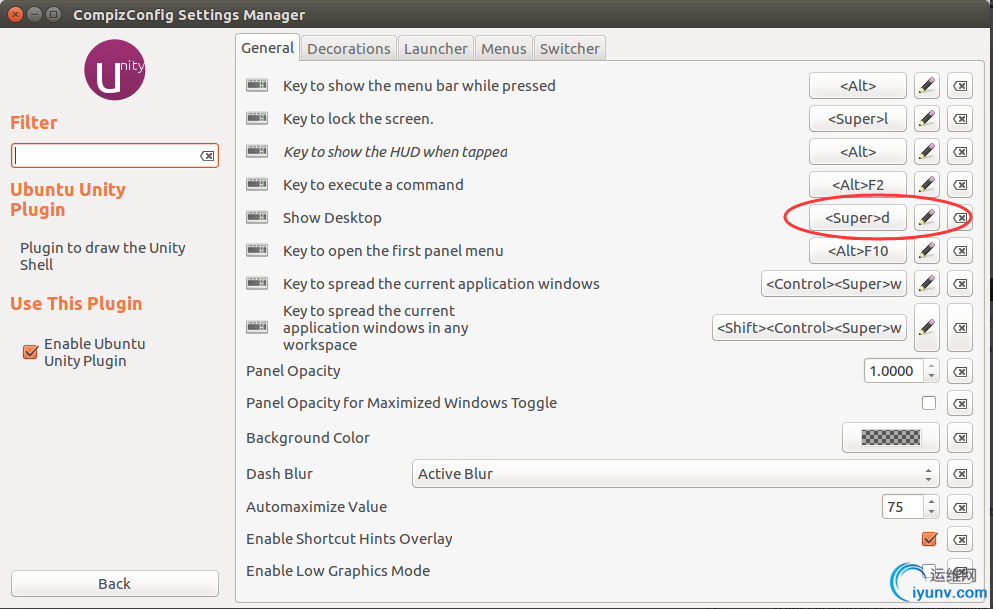The image size is (993, 609).
Task: Uncheck Enable Shortcut Hints Overlay
Action: click(x=929, y=539)
